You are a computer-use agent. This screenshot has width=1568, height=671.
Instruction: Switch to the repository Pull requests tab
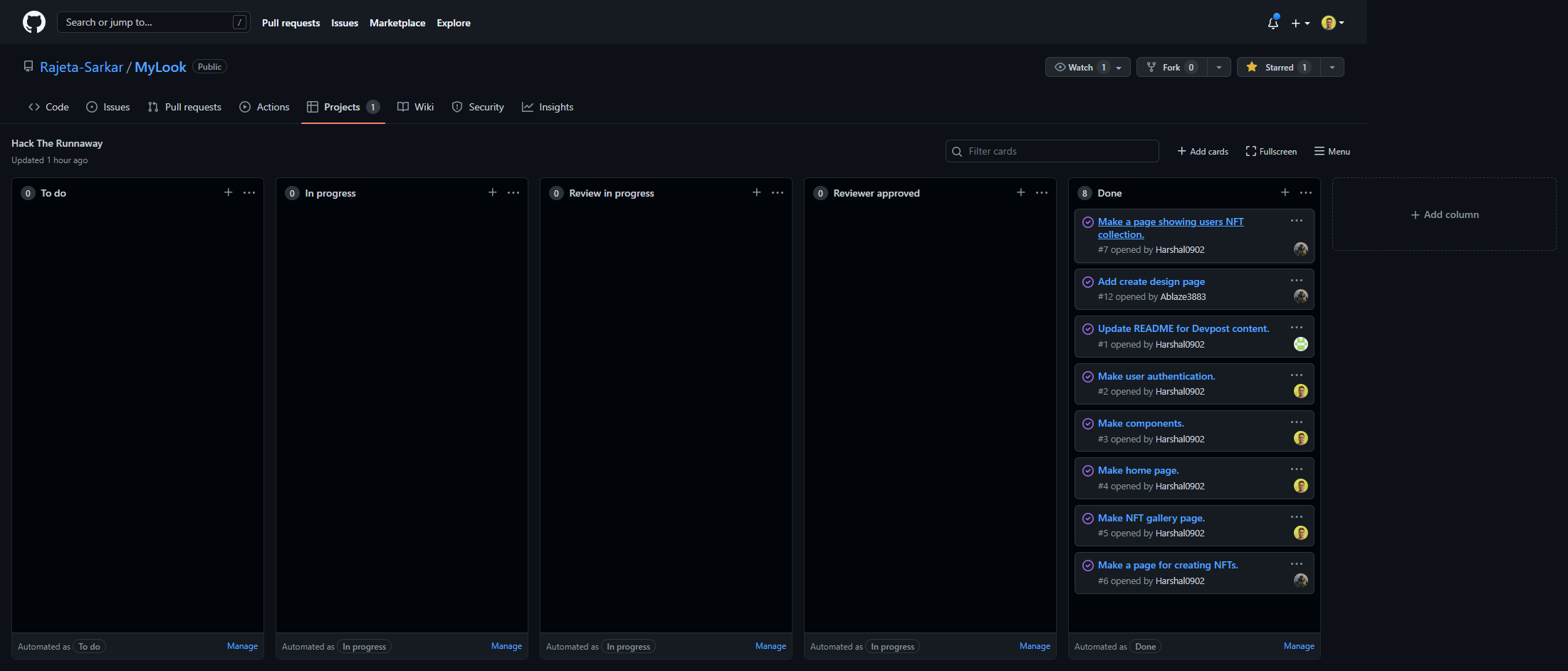tap(184, 107)
